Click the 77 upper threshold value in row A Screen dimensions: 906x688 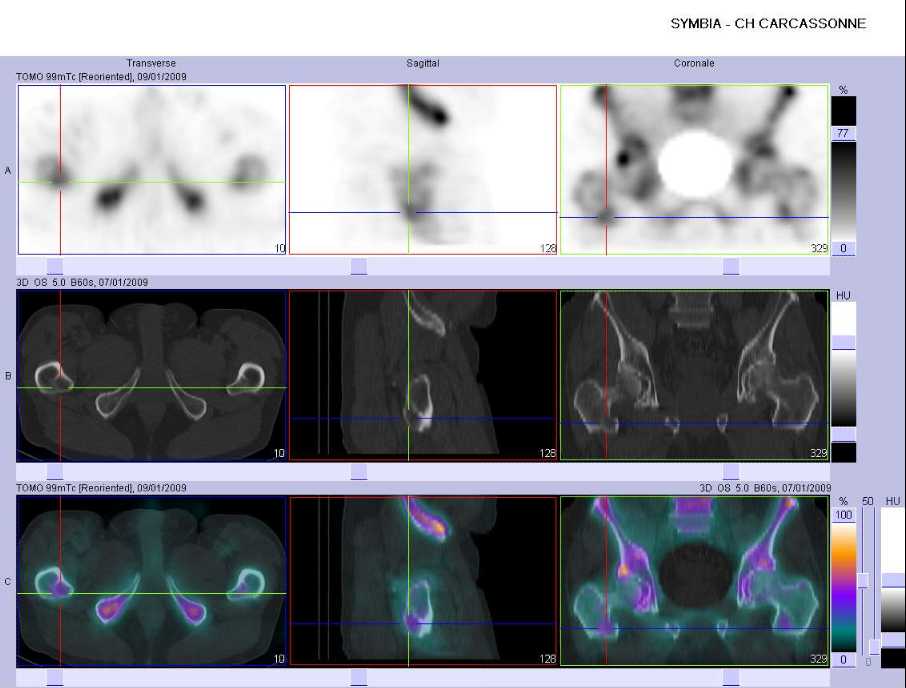tap(843, 133)
